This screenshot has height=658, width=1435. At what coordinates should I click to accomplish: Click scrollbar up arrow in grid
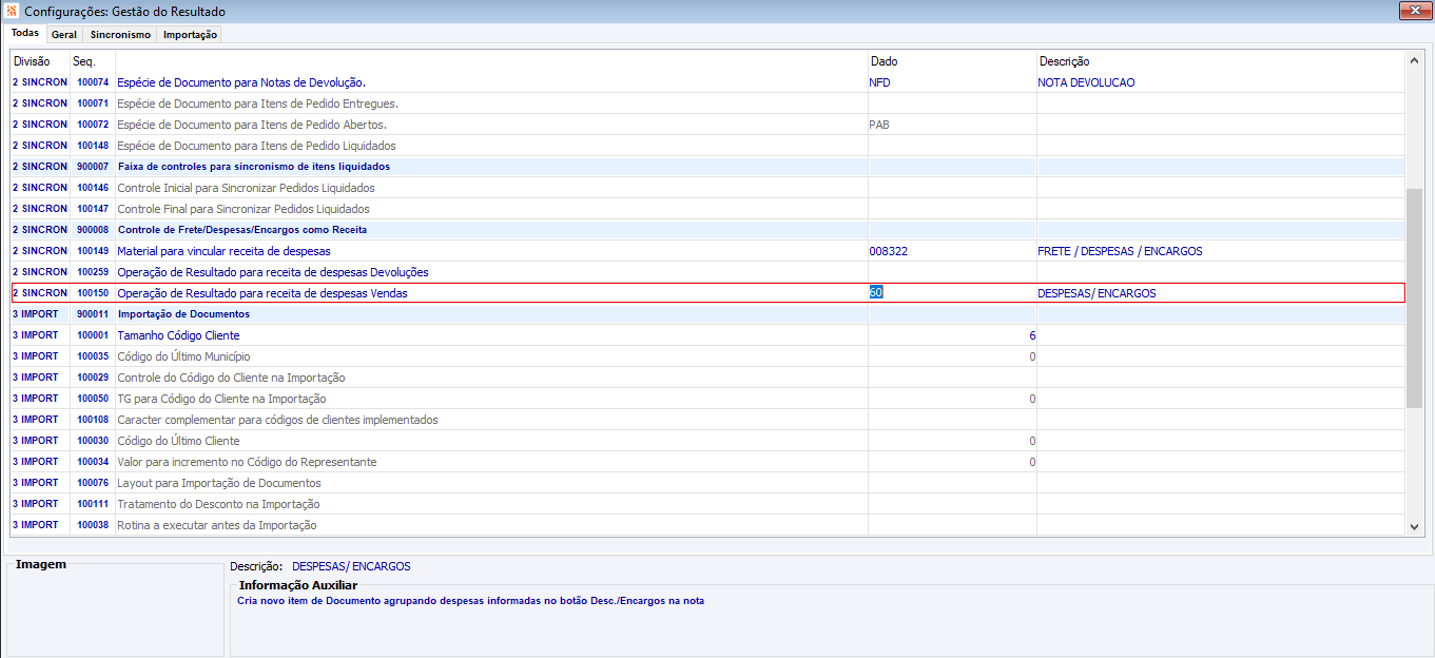pyautogui.click(x=1413, y=61)
